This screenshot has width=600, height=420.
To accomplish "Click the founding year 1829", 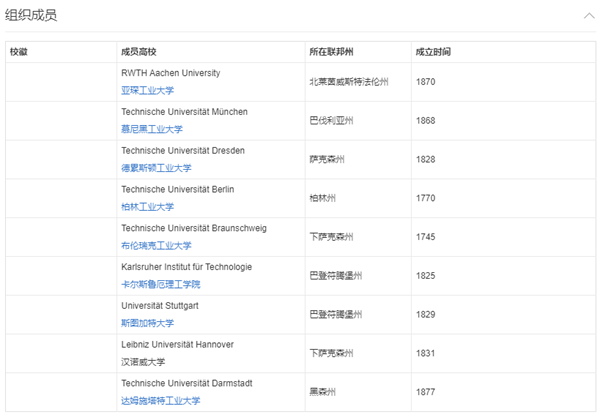I will tap(426, 314).
